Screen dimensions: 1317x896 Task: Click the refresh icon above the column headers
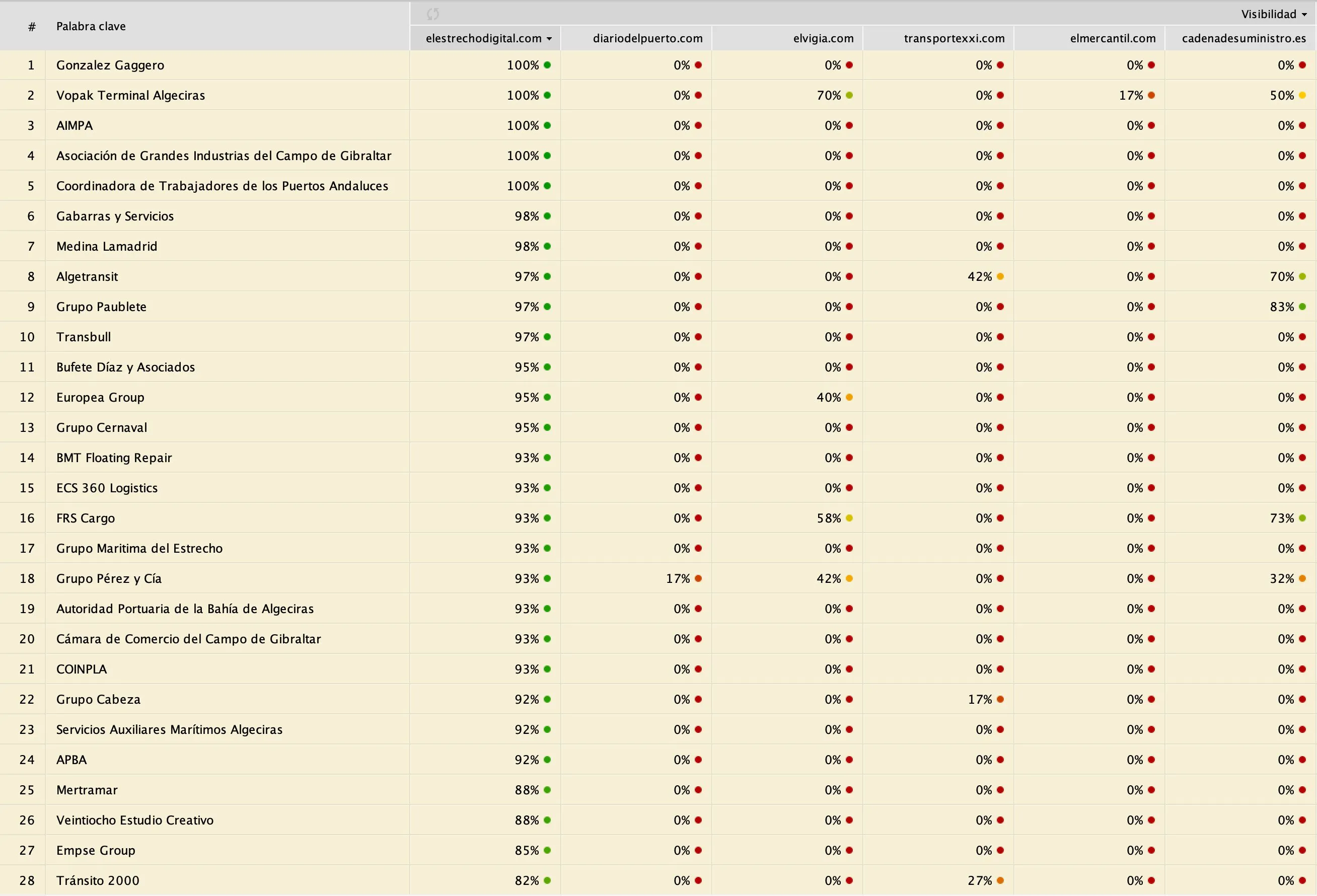(x=433, y=14)
